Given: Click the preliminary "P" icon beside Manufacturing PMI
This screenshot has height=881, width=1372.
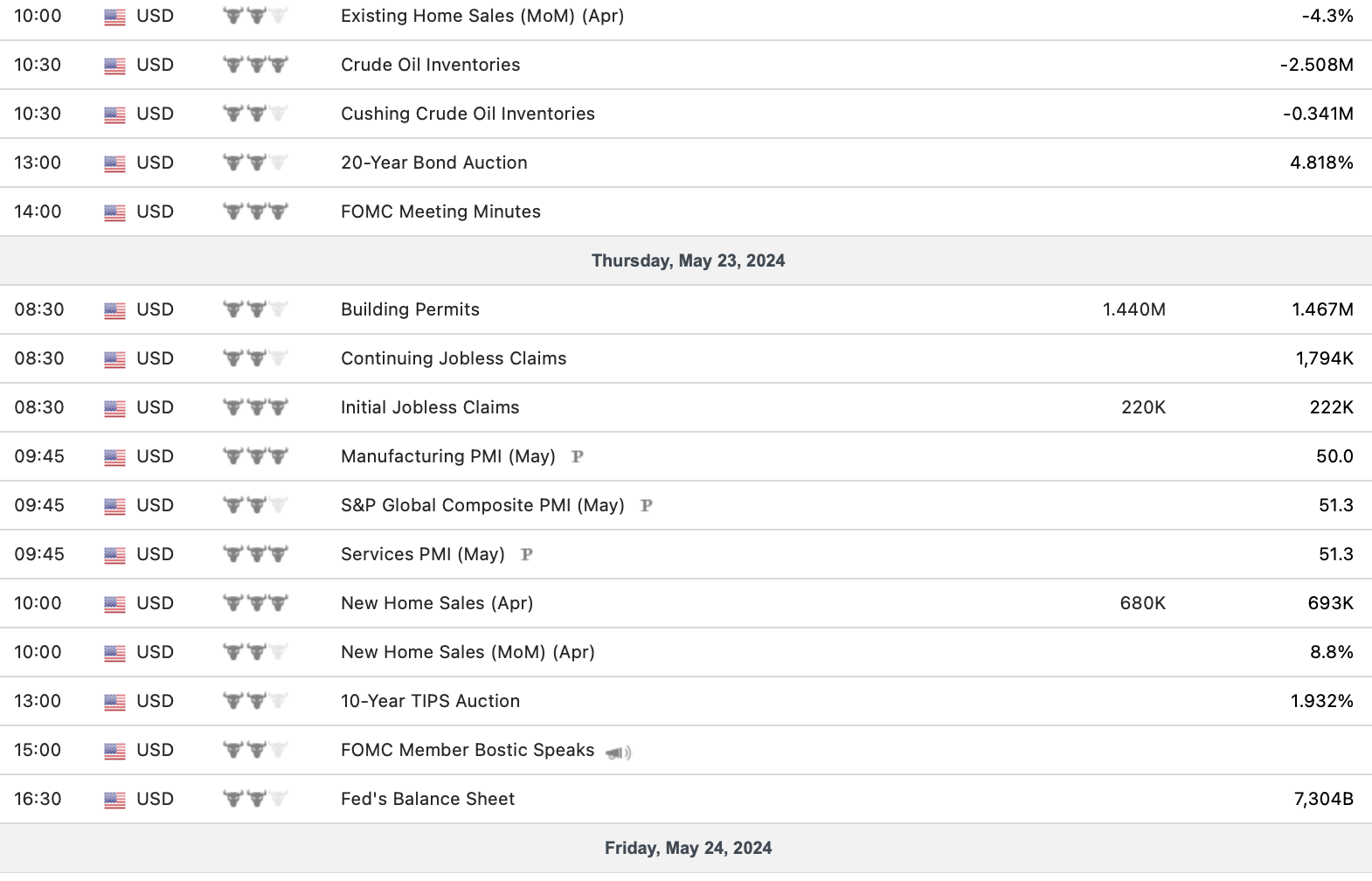Looking at the screenshot, I should [x=577, y=456].
